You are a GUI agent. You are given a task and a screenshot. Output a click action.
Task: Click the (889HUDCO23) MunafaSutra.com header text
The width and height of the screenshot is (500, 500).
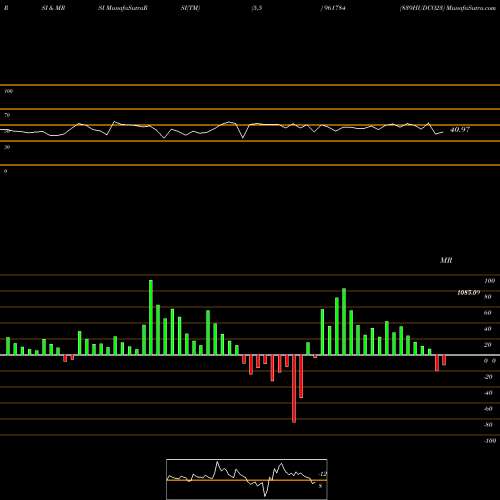coord(448,8)
